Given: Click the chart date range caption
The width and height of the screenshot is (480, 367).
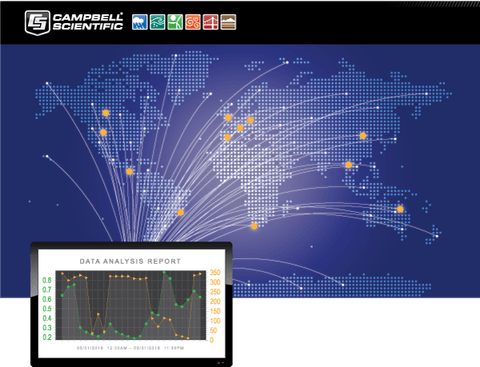Looking at the screenshot, I should coord(130,348).
